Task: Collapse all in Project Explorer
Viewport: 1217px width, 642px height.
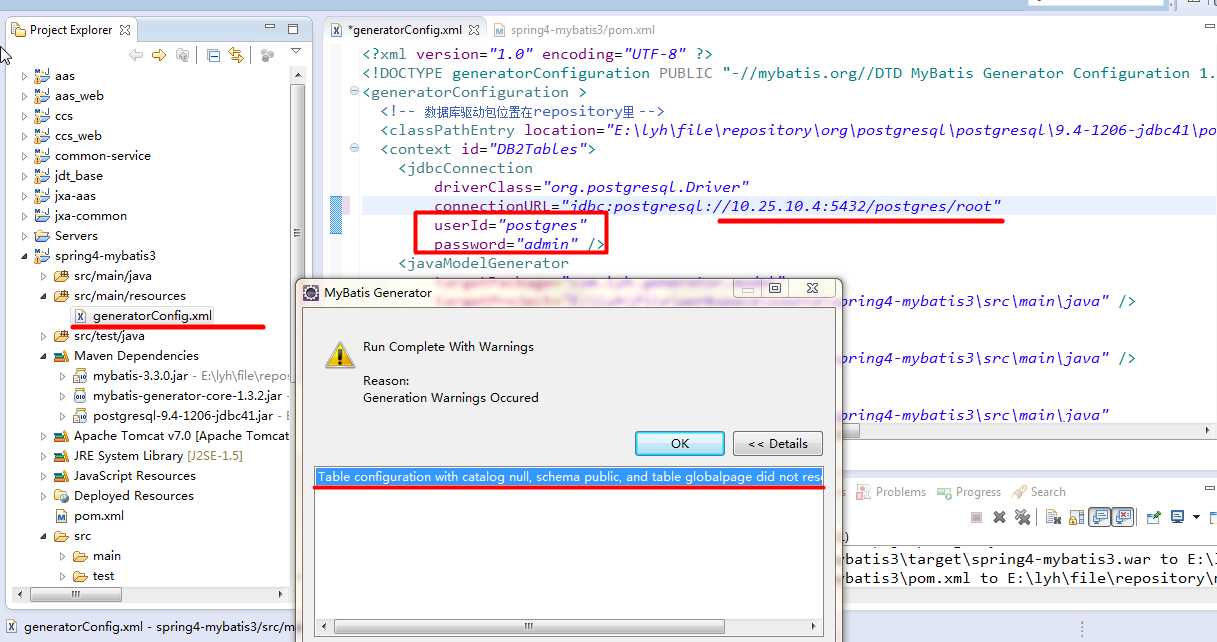Action: pos(214,55)
